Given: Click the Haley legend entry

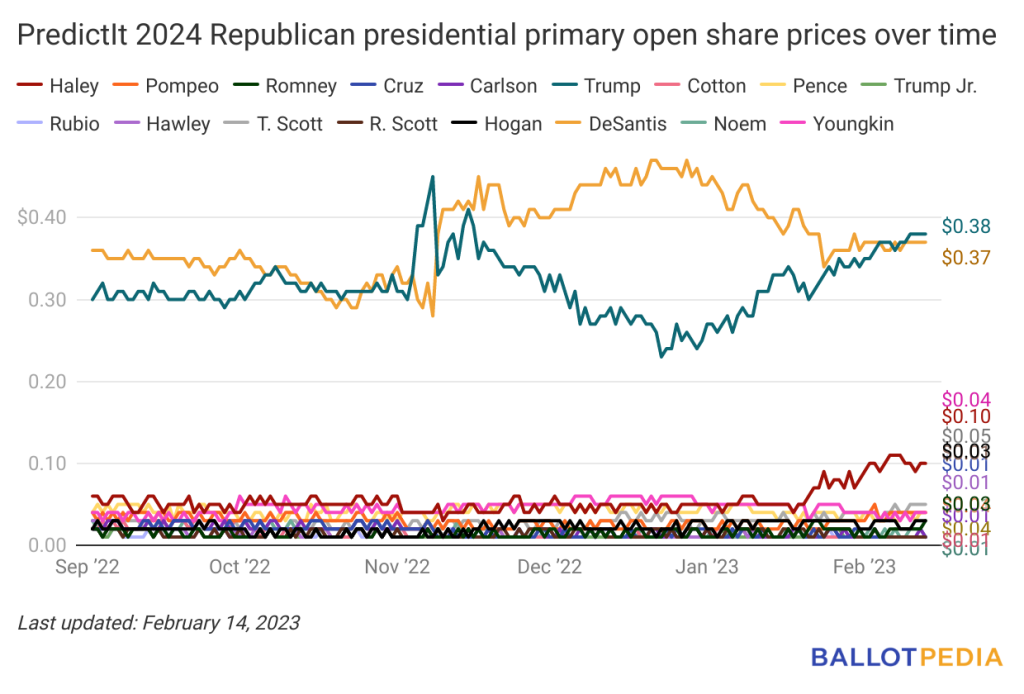Looking at the screenshot, I should point(58,86).
